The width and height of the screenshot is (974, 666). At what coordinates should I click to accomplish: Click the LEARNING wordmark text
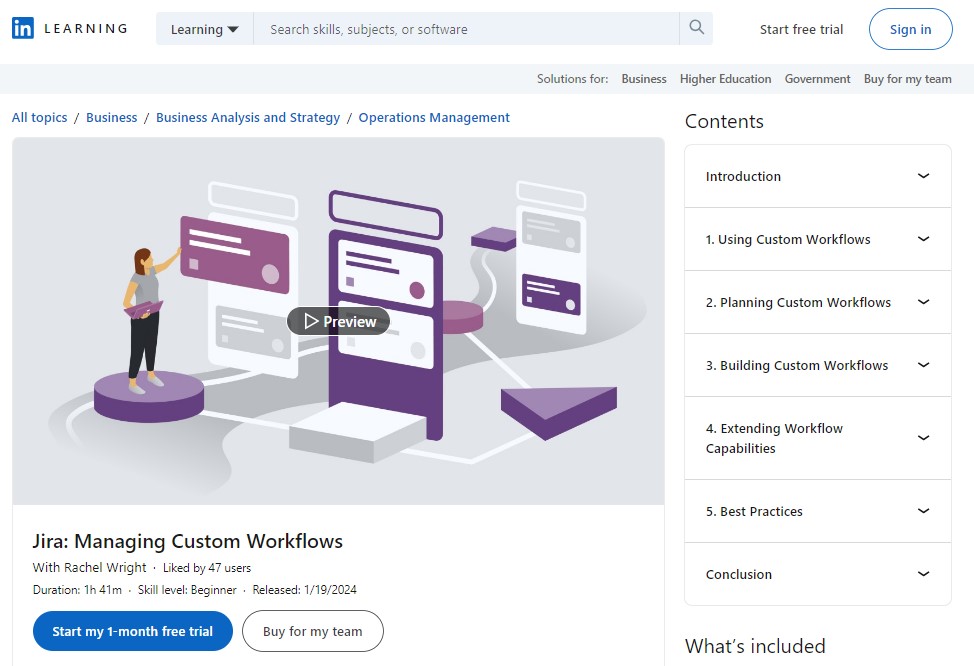point(86,29)
